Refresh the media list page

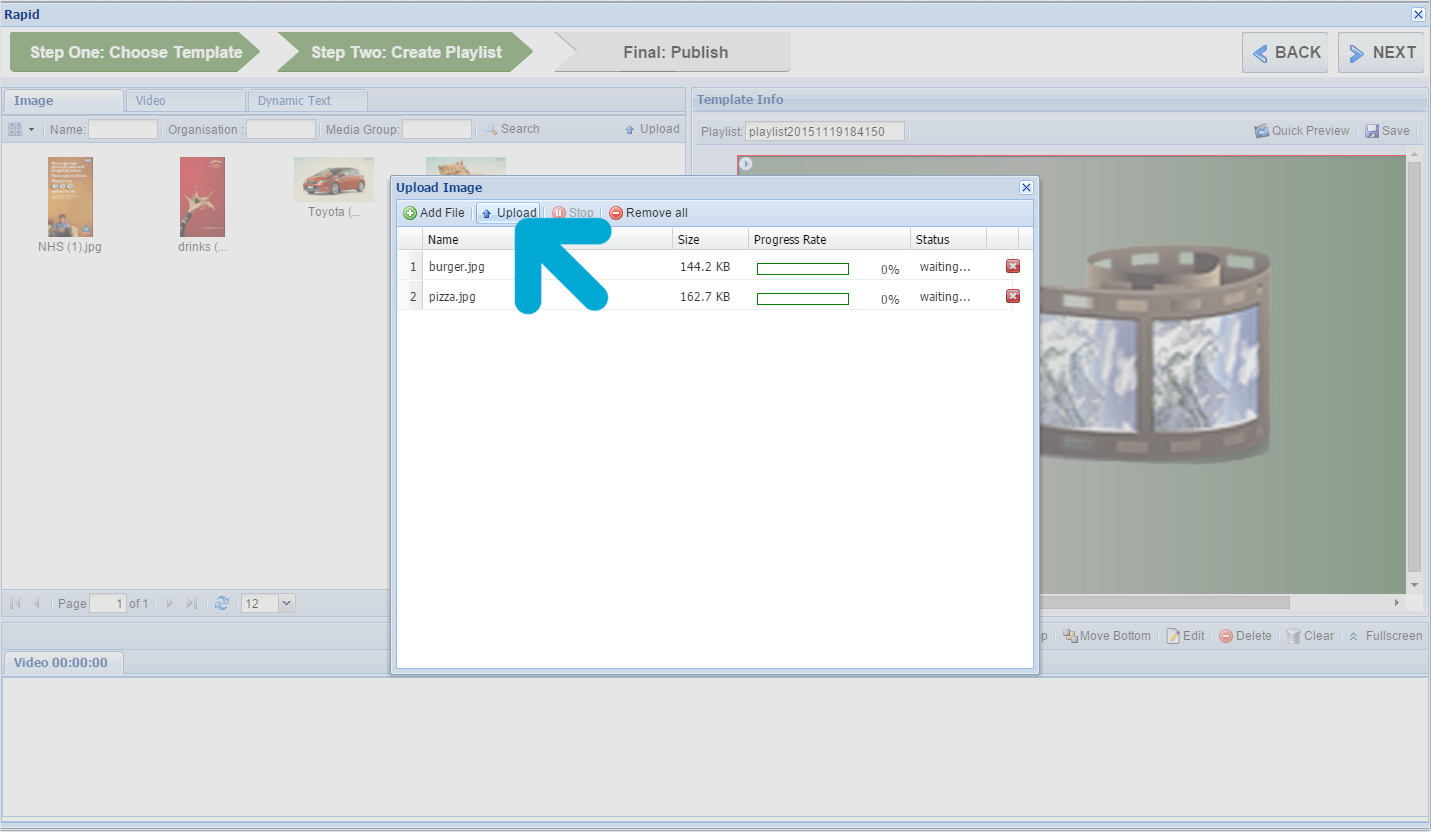point(222,603)
